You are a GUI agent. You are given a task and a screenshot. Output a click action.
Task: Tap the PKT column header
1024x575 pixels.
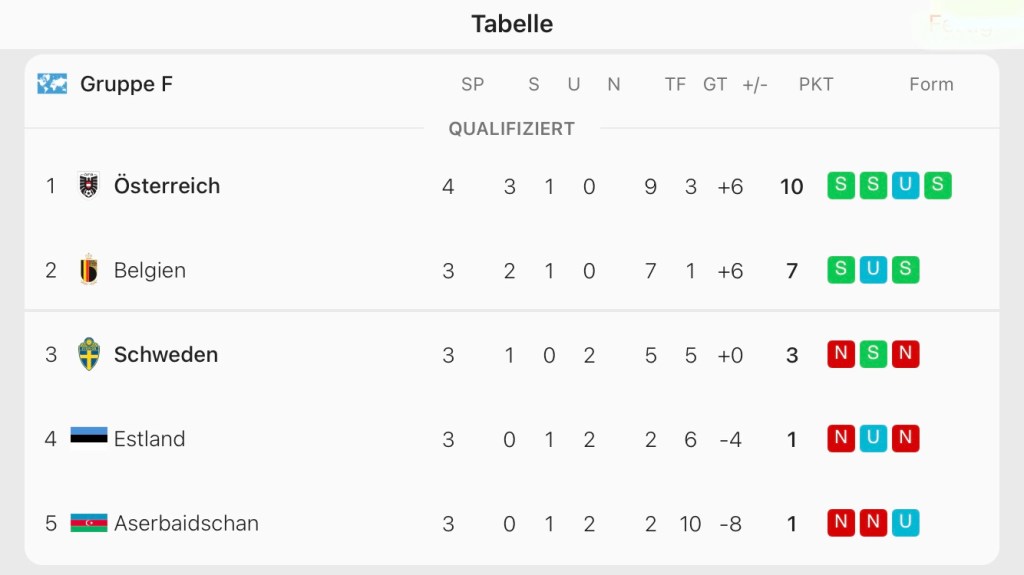[x=816, y=84]
